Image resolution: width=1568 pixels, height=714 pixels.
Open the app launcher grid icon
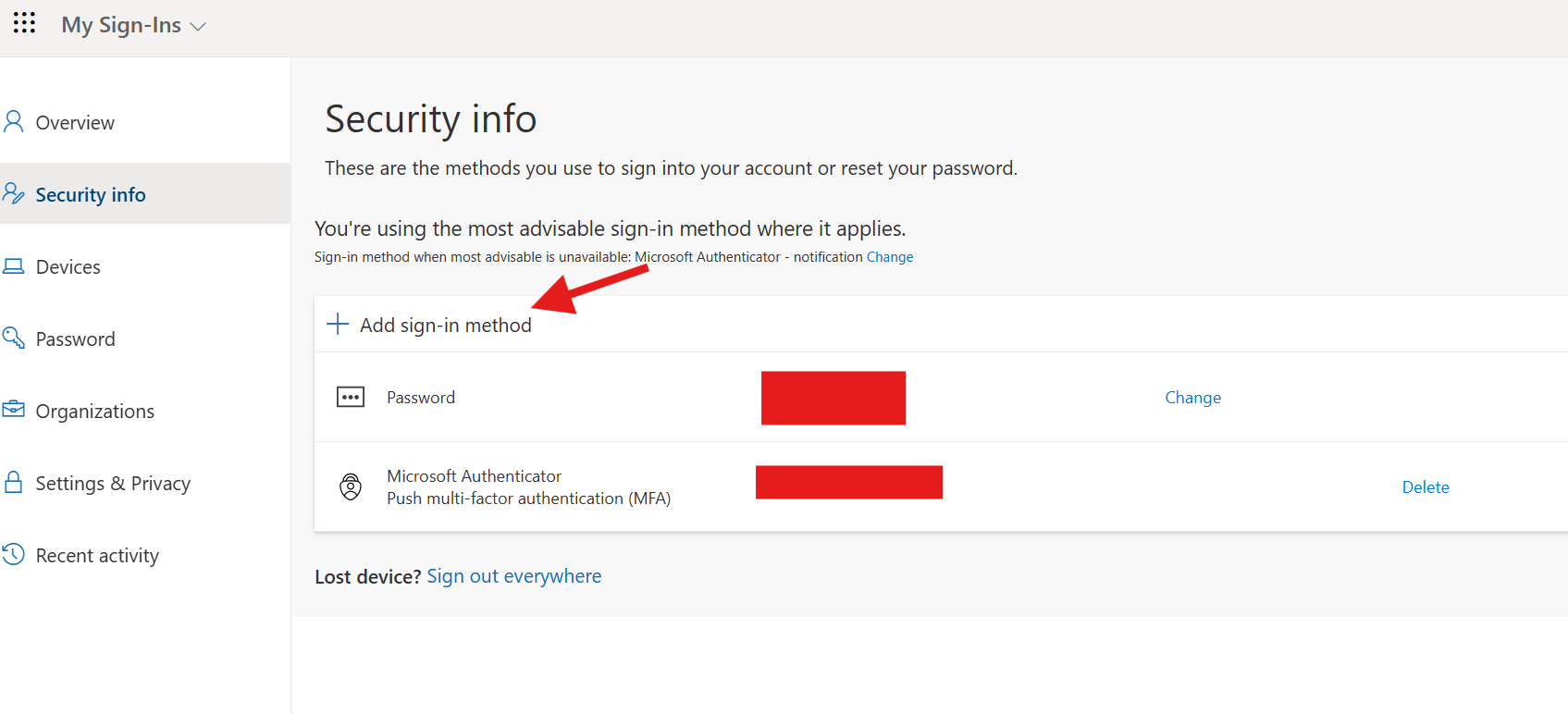pyautogui.click(x=24, y=23)
